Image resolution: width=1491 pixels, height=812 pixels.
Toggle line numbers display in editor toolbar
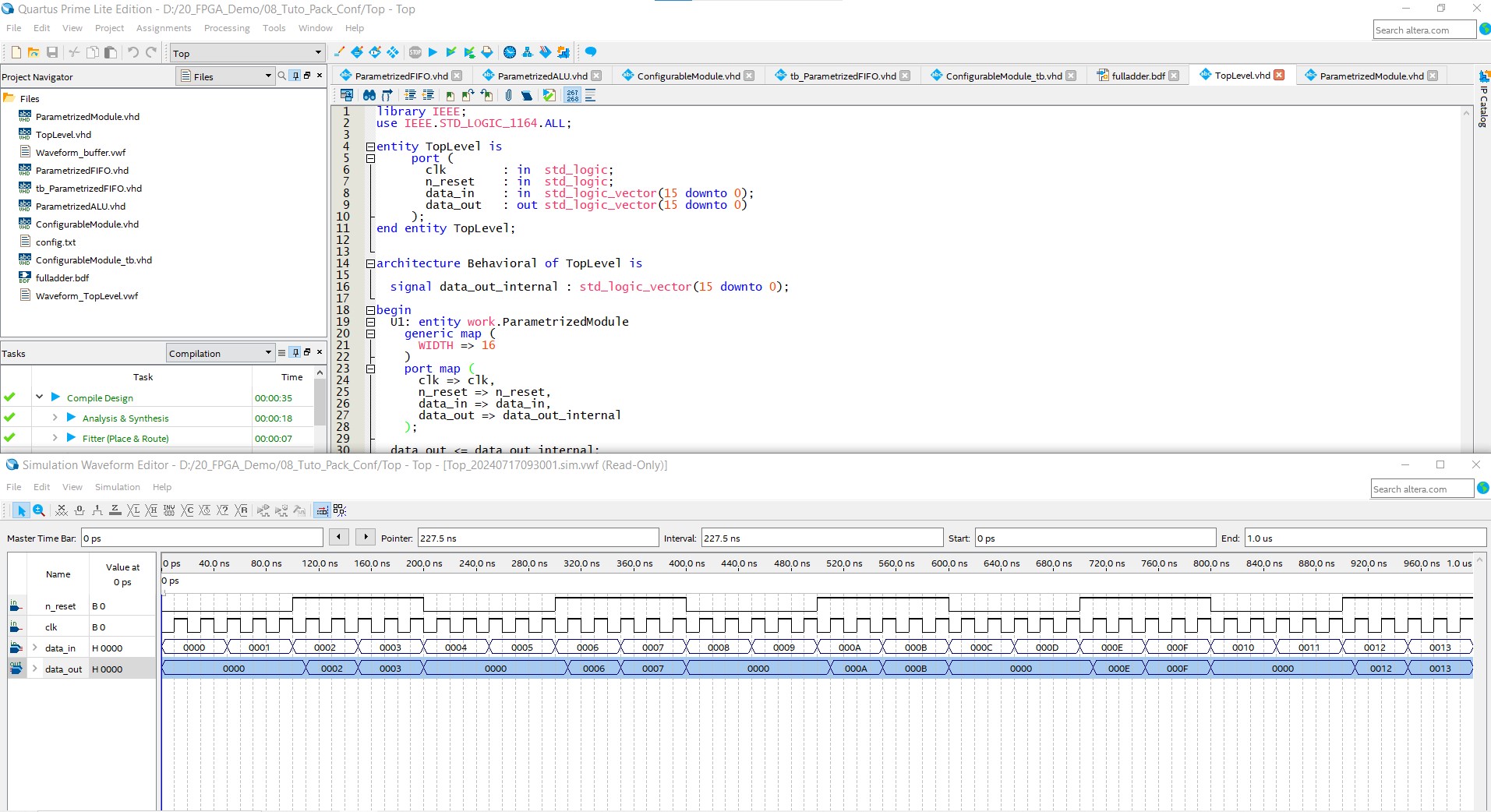point(573,95)
